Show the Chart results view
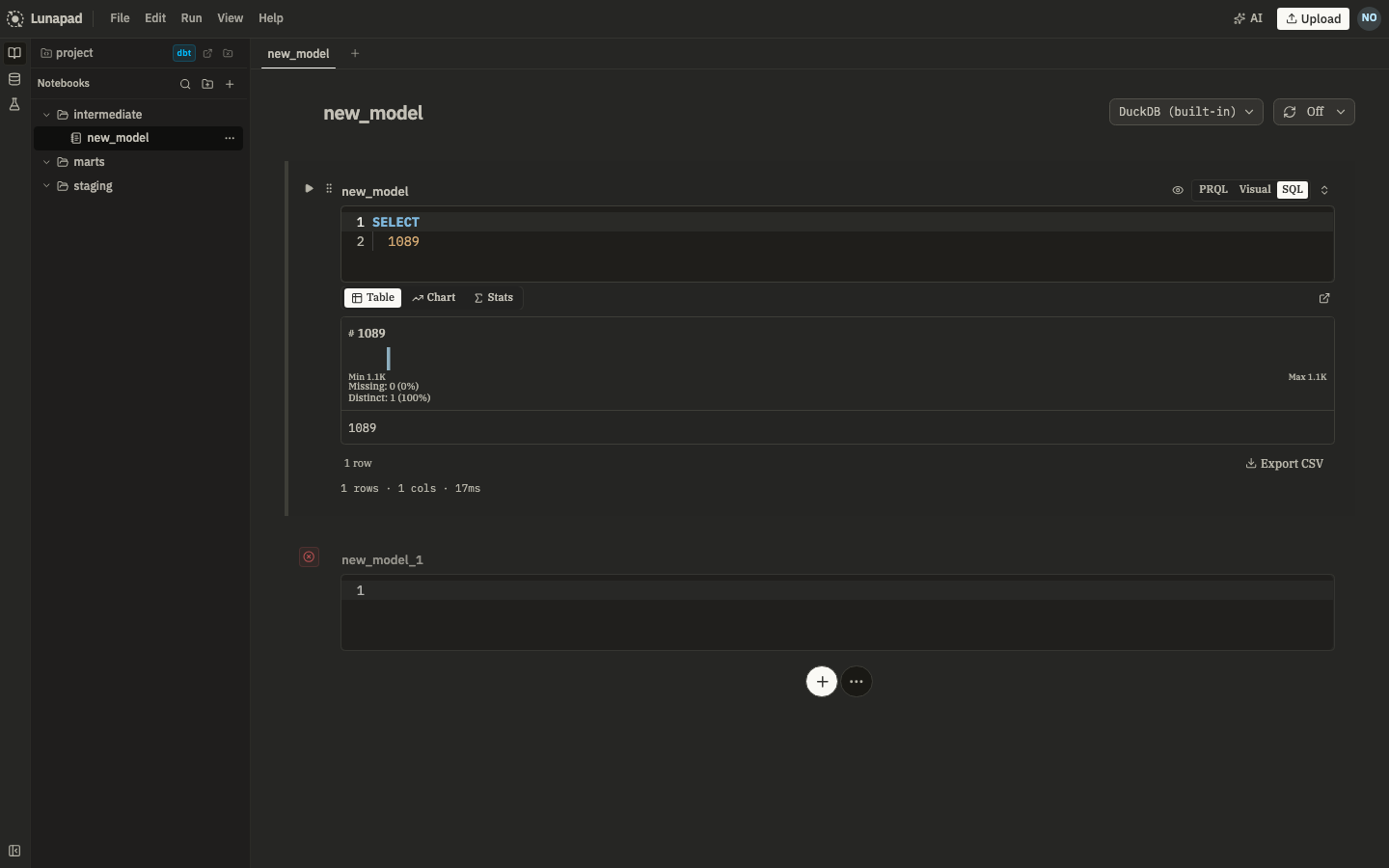 [433, 298]
